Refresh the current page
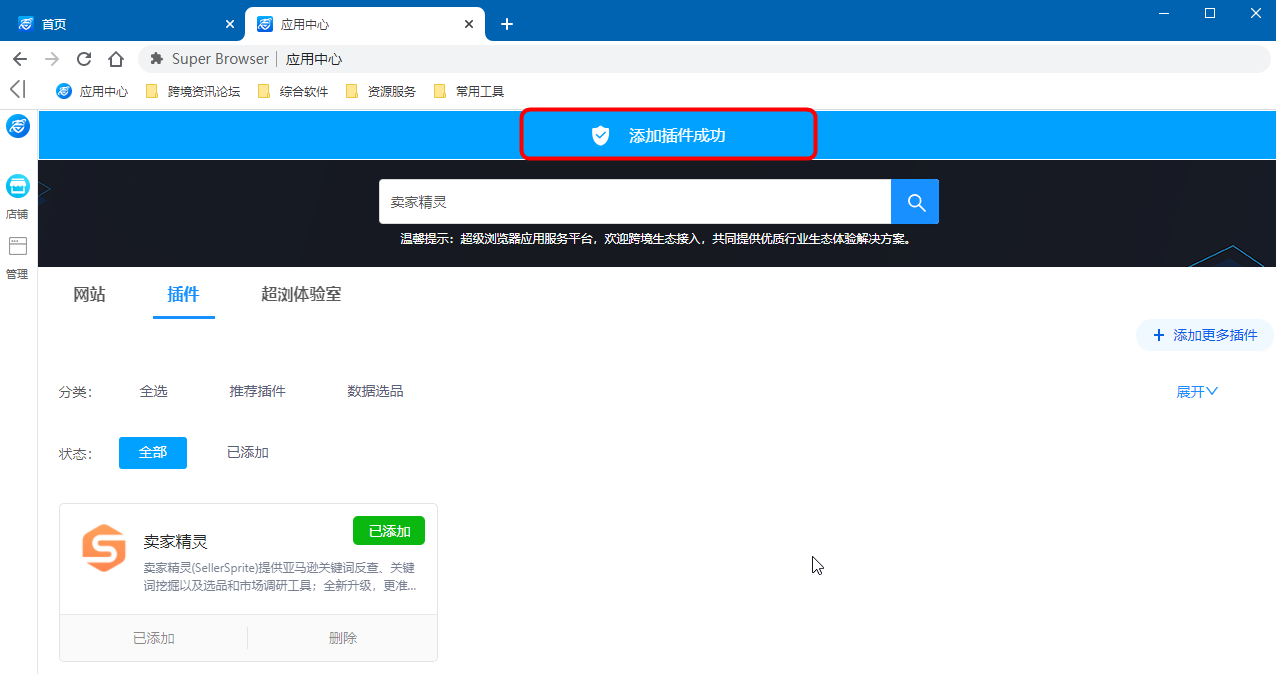 (x=83, y=58)
